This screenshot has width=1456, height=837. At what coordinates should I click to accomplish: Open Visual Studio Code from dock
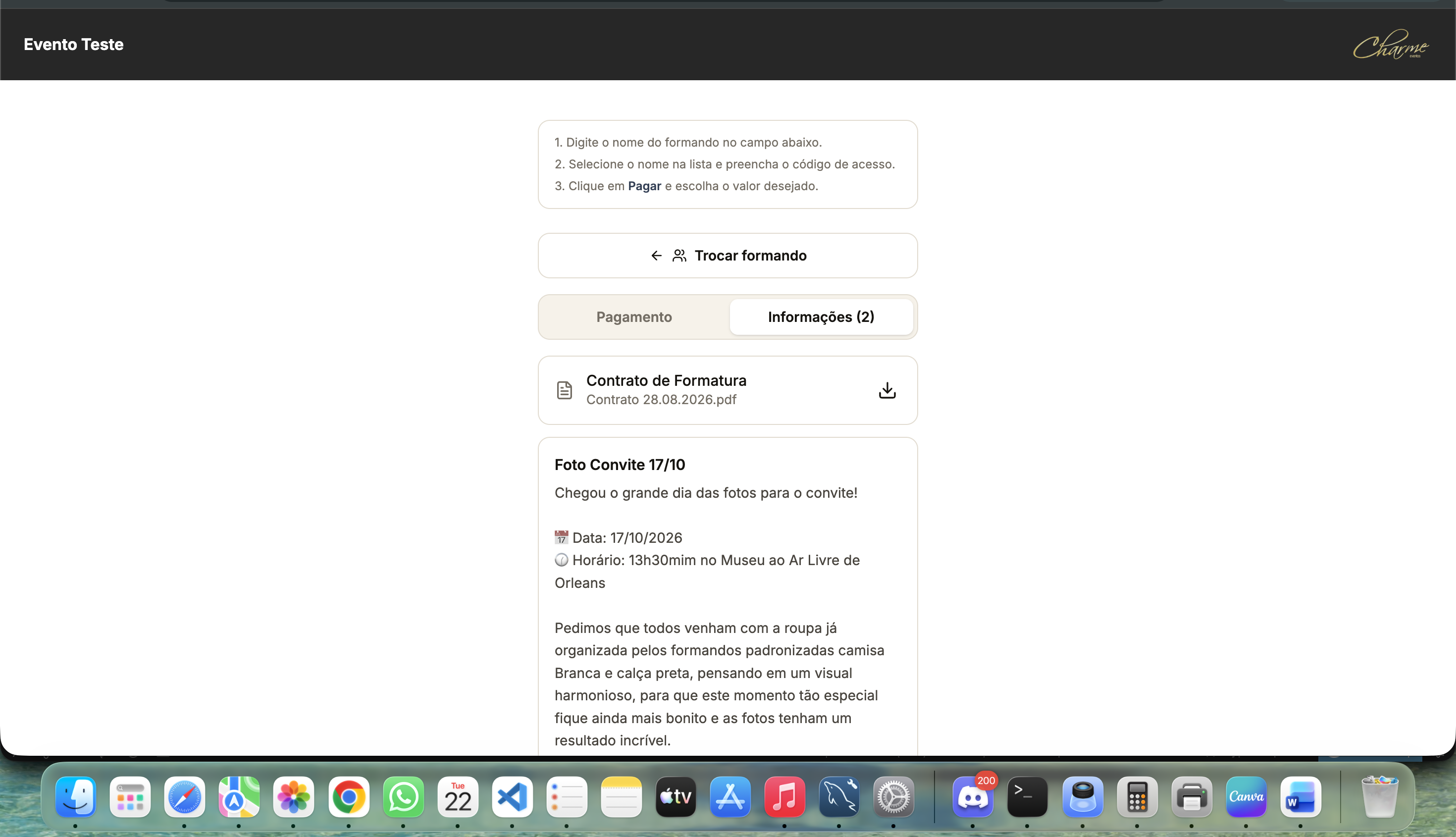(x=512, y=797)
